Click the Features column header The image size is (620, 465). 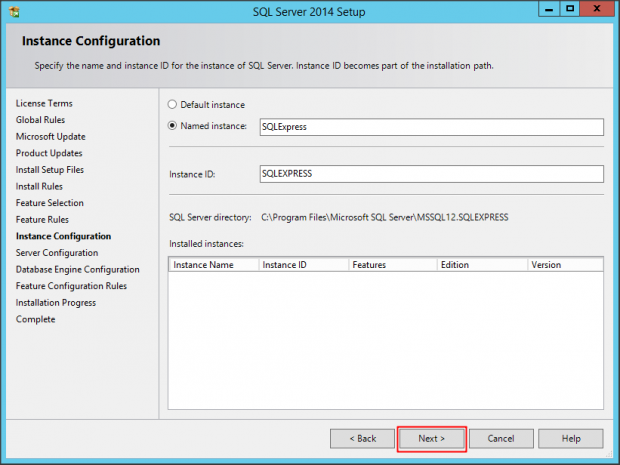pos(393,265)
